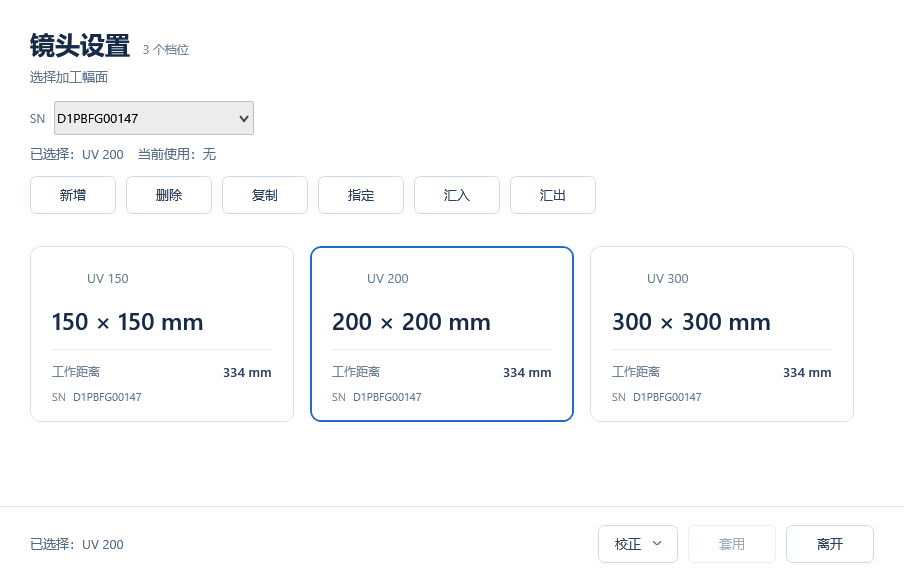
Task: Click the 套用 apply button
Action: 732,544
